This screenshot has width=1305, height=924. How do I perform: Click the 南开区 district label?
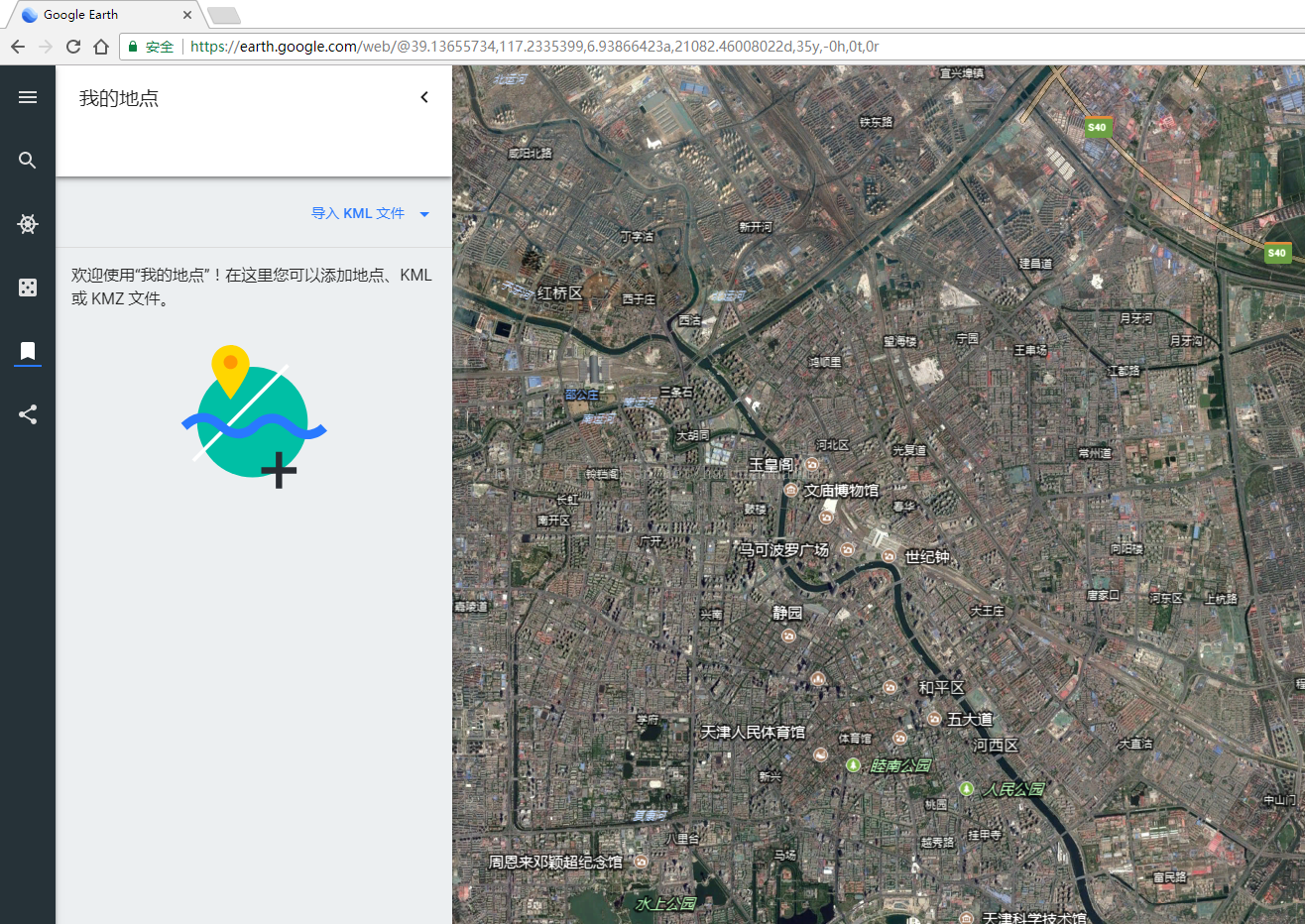click(x=554, y=520)
